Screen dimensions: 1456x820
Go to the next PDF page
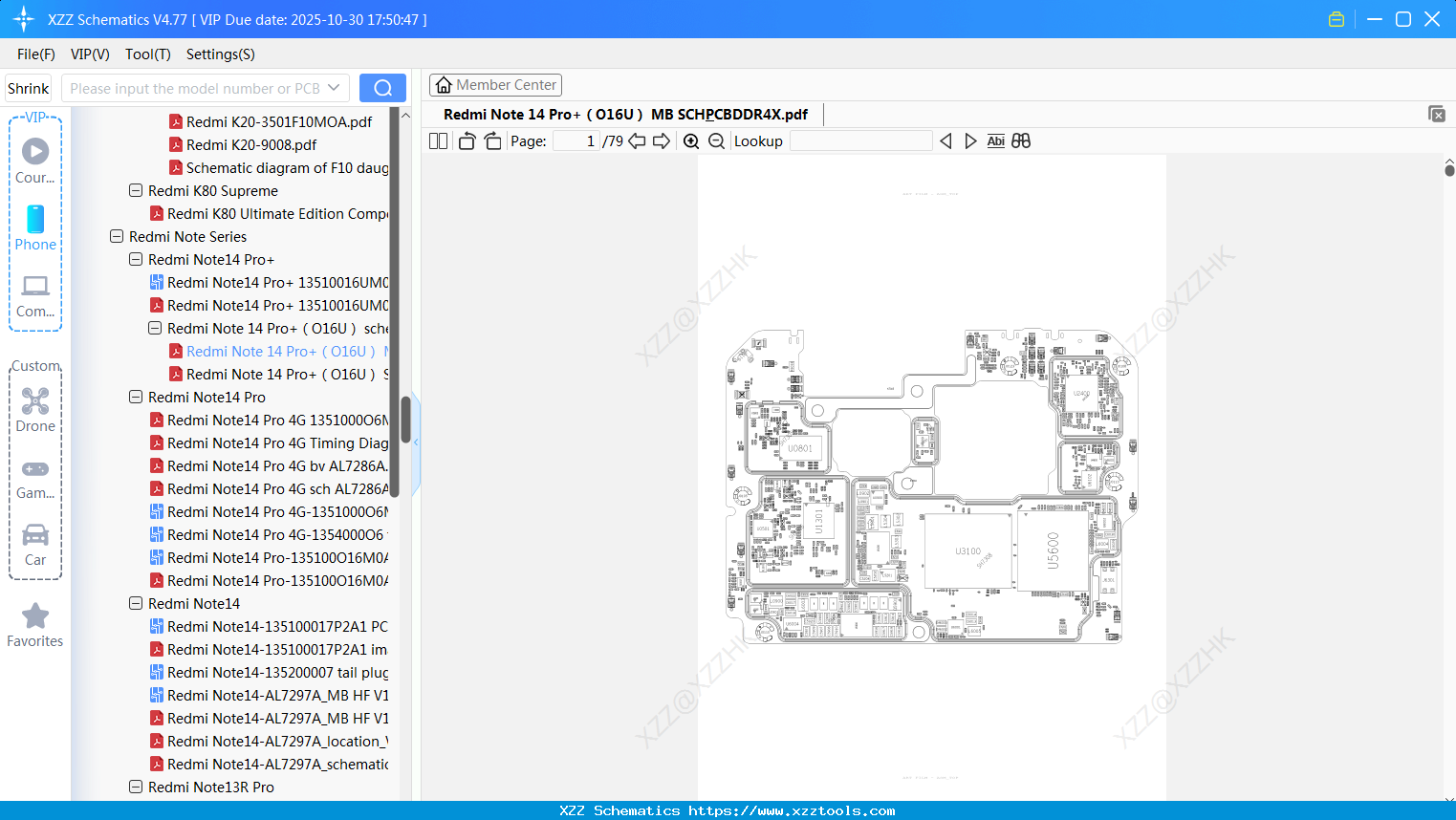(662, 141)
